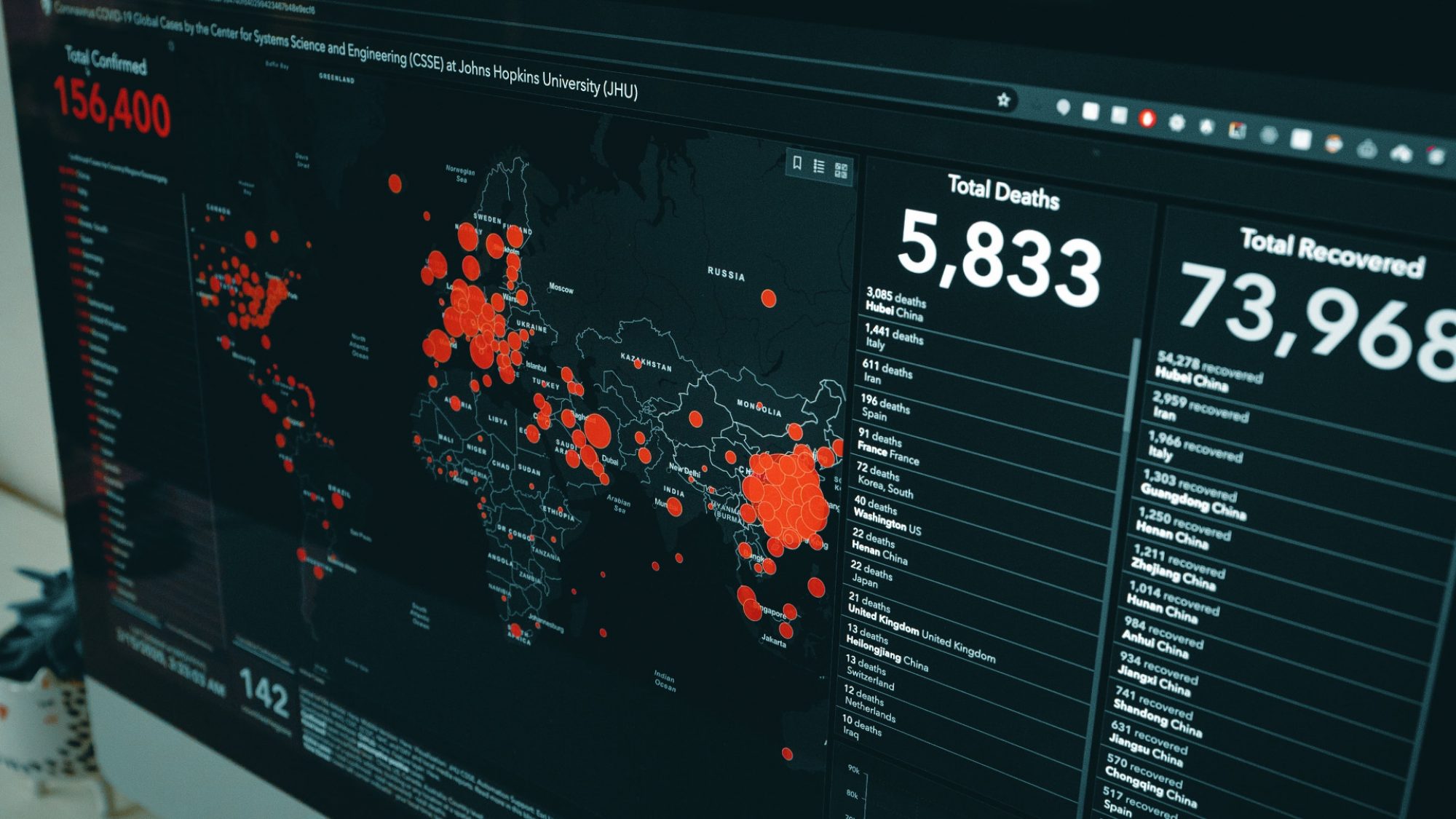Click the speech-bubble browser extension icon
This screenshot has width=1456, height=819.
[1063, 108]
